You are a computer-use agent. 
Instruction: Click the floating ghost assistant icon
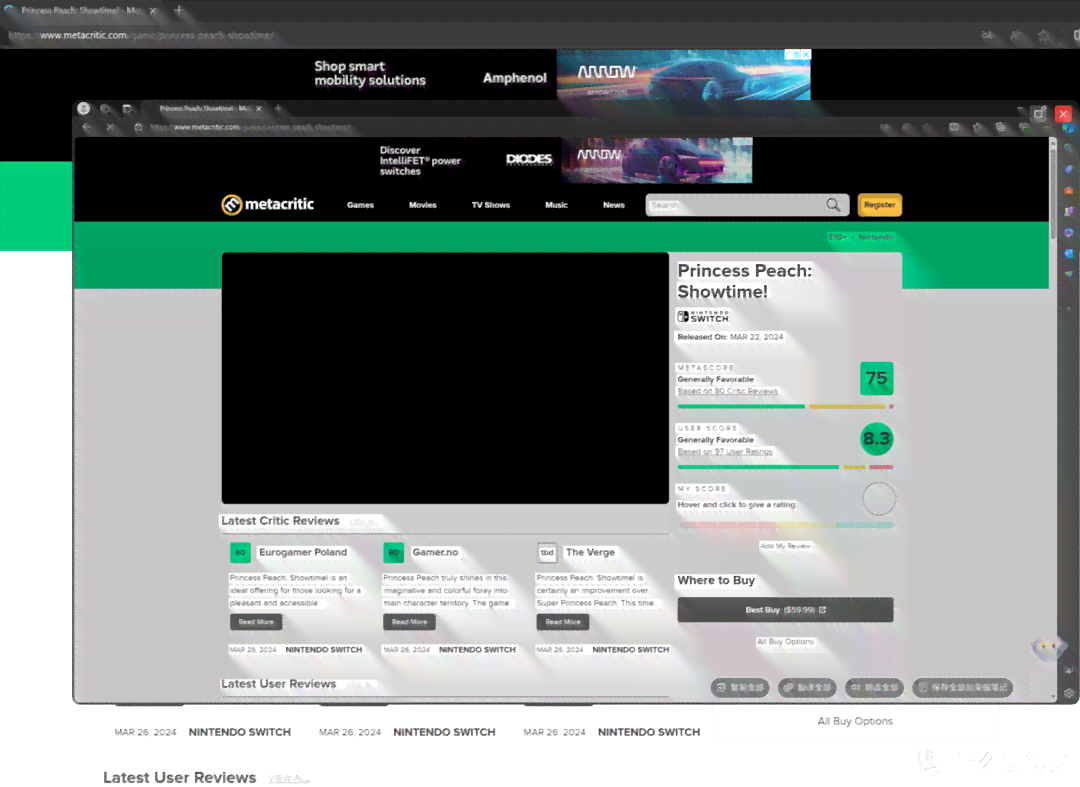pyautogui.click(x=1048, y=648)
